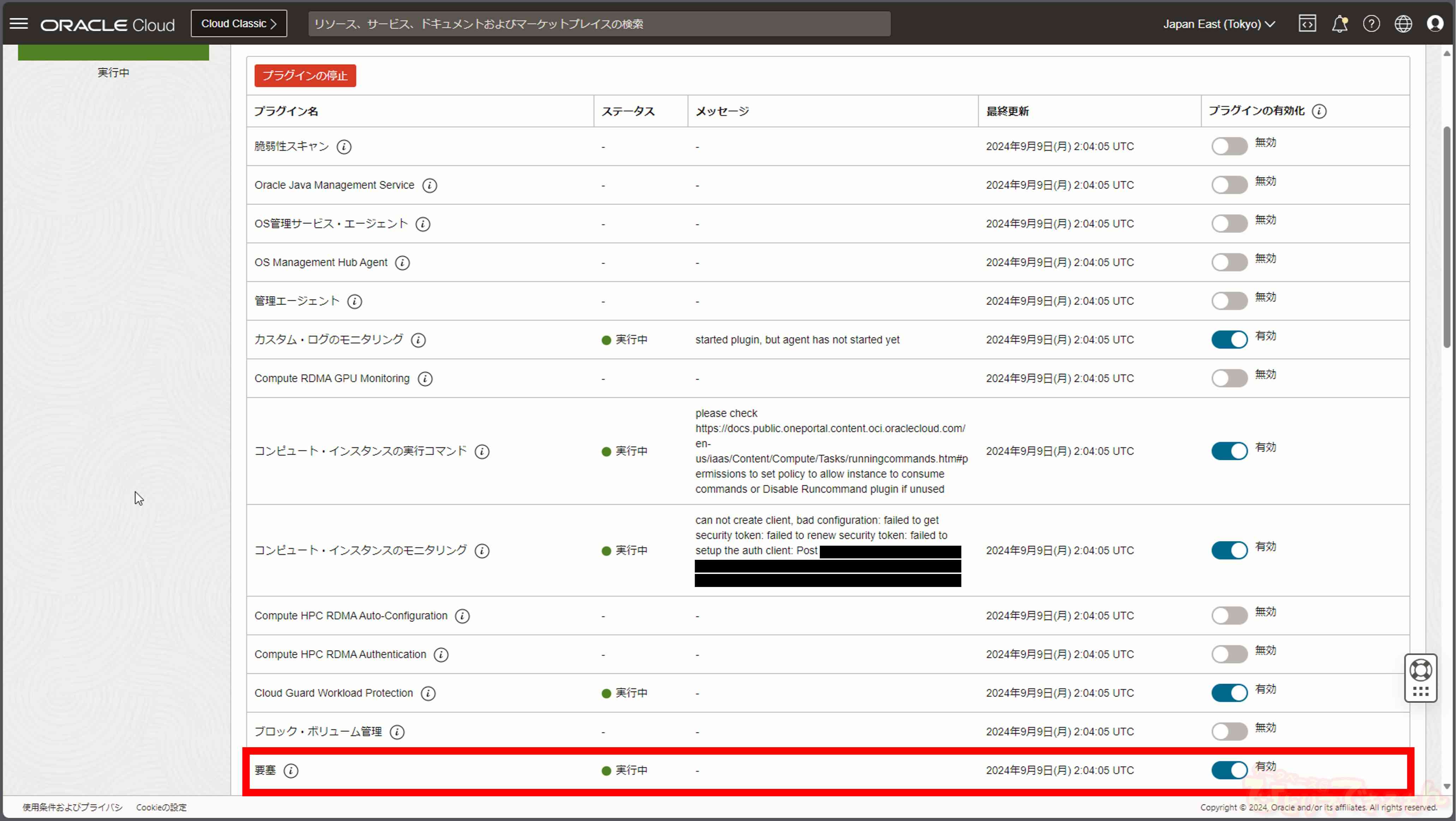Click info icon beside Cloud Guard Workload Protection

coord(428,693)
